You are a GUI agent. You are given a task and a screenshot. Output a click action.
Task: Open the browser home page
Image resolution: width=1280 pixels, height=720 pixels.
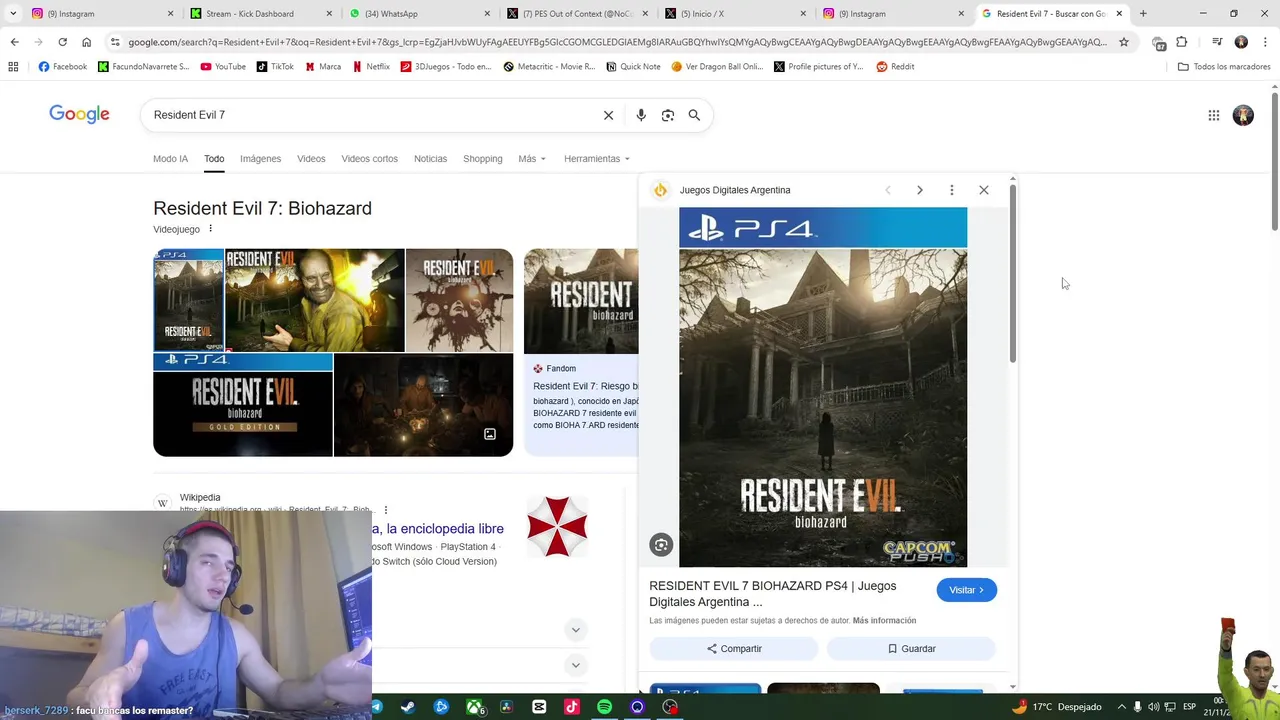(86, 42)
